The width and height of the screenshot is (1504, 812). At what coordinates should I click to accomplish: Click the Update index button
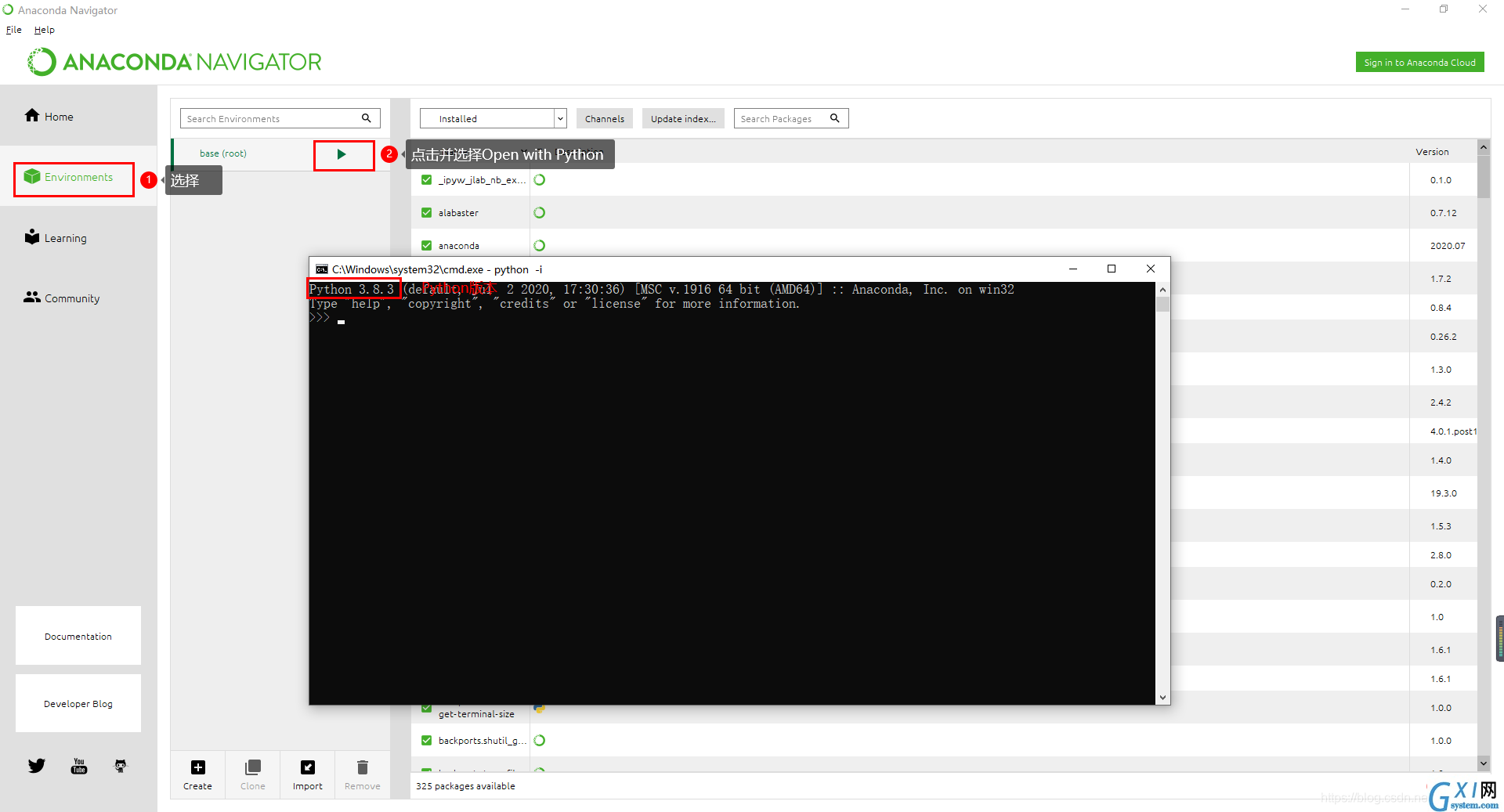tap(683, 118)
